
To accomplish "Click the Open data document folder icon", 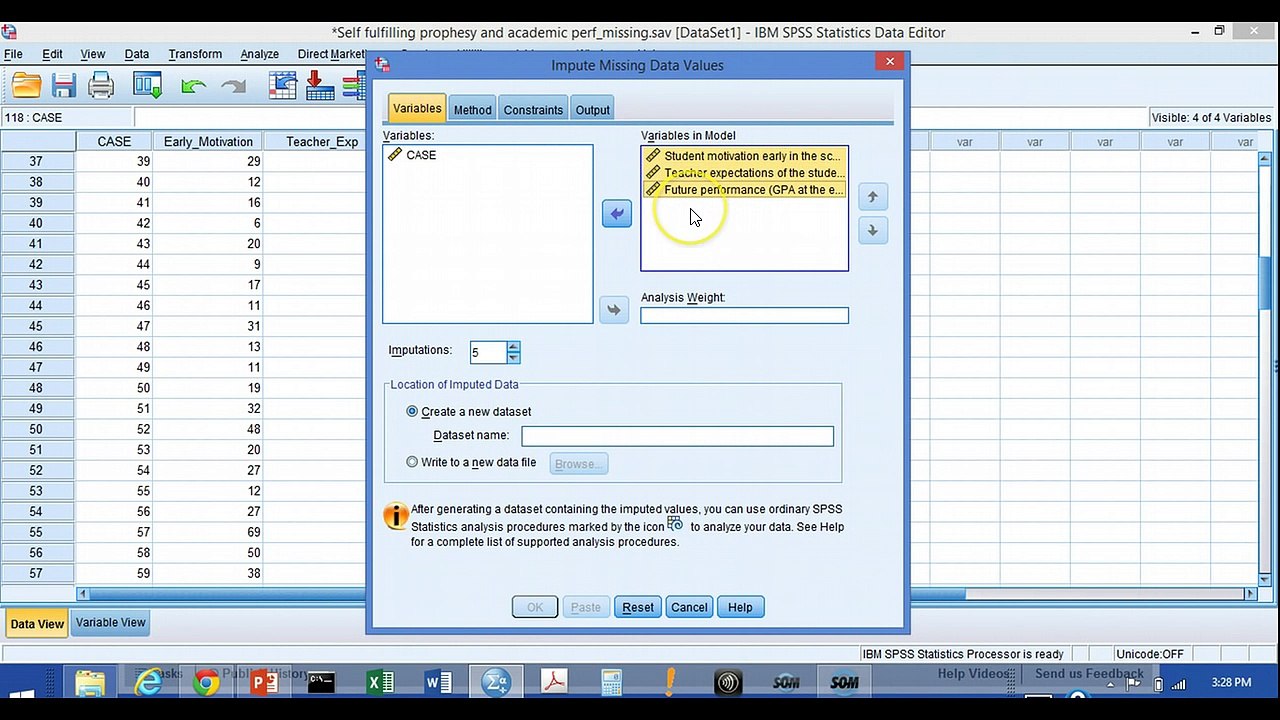I will click(x=27, y=86).
